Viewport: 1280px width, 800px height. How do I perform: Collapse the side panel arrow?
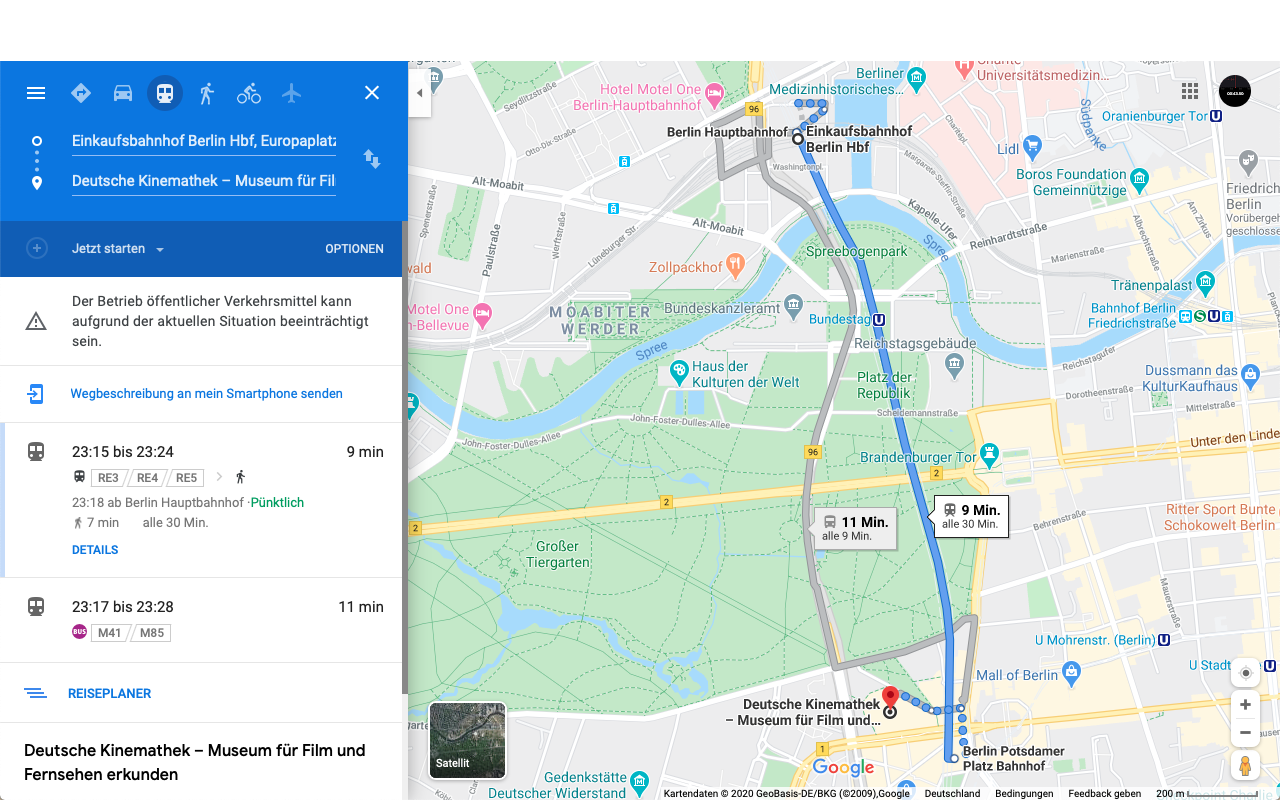point(420,93)
